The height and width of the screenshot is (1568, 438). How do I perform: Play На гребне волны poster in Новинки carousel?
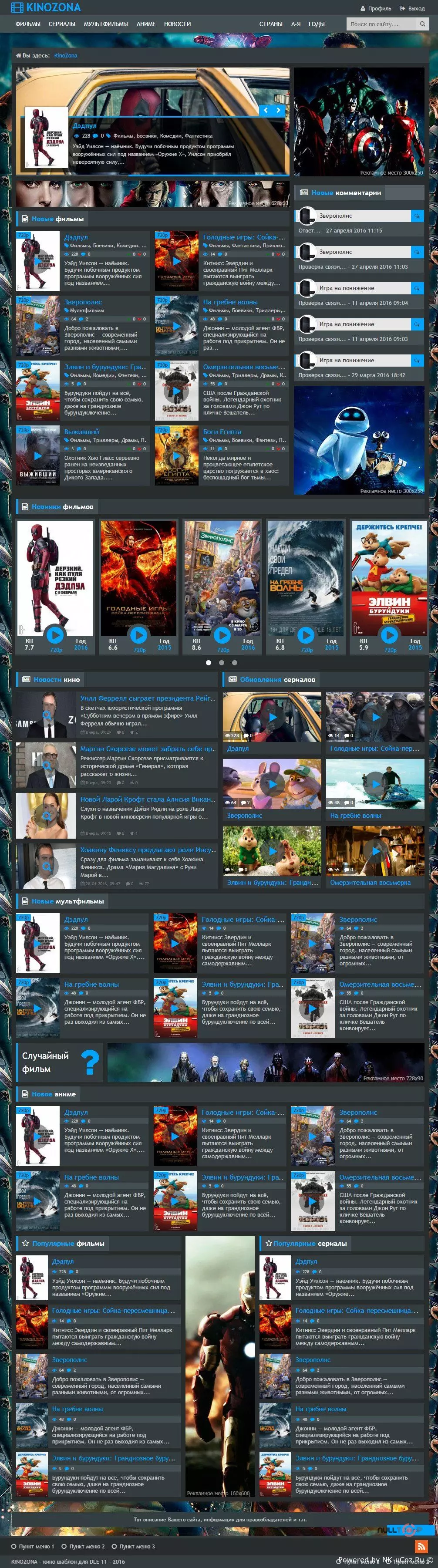click(305, 635)
